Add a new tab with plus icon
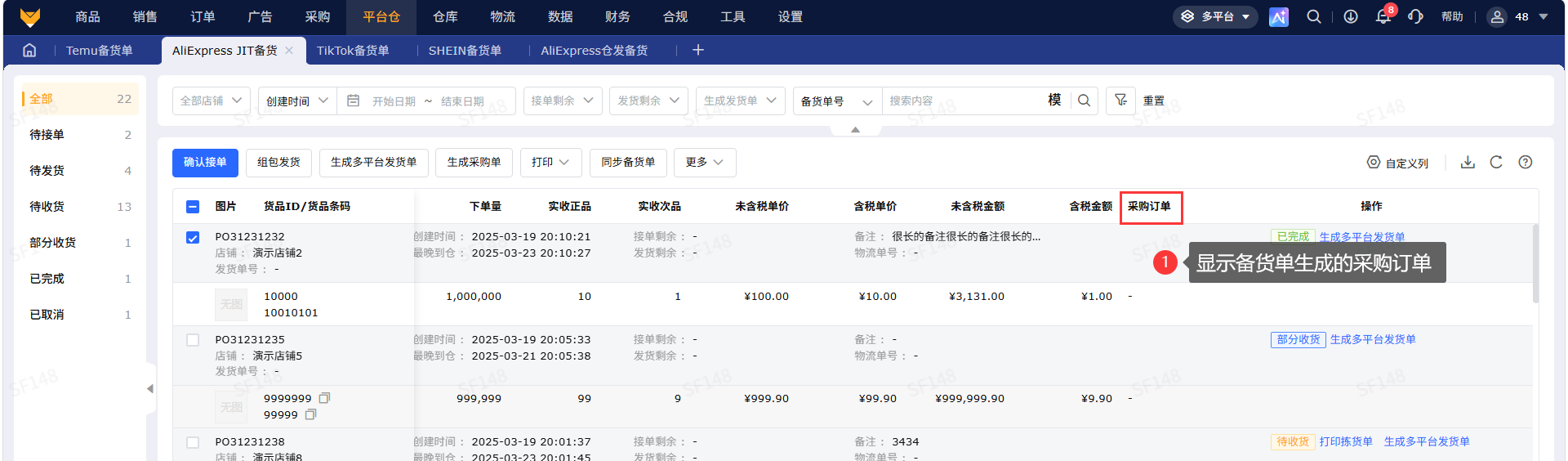Viewport: 1568px width, 461px height. coord(698,50)
